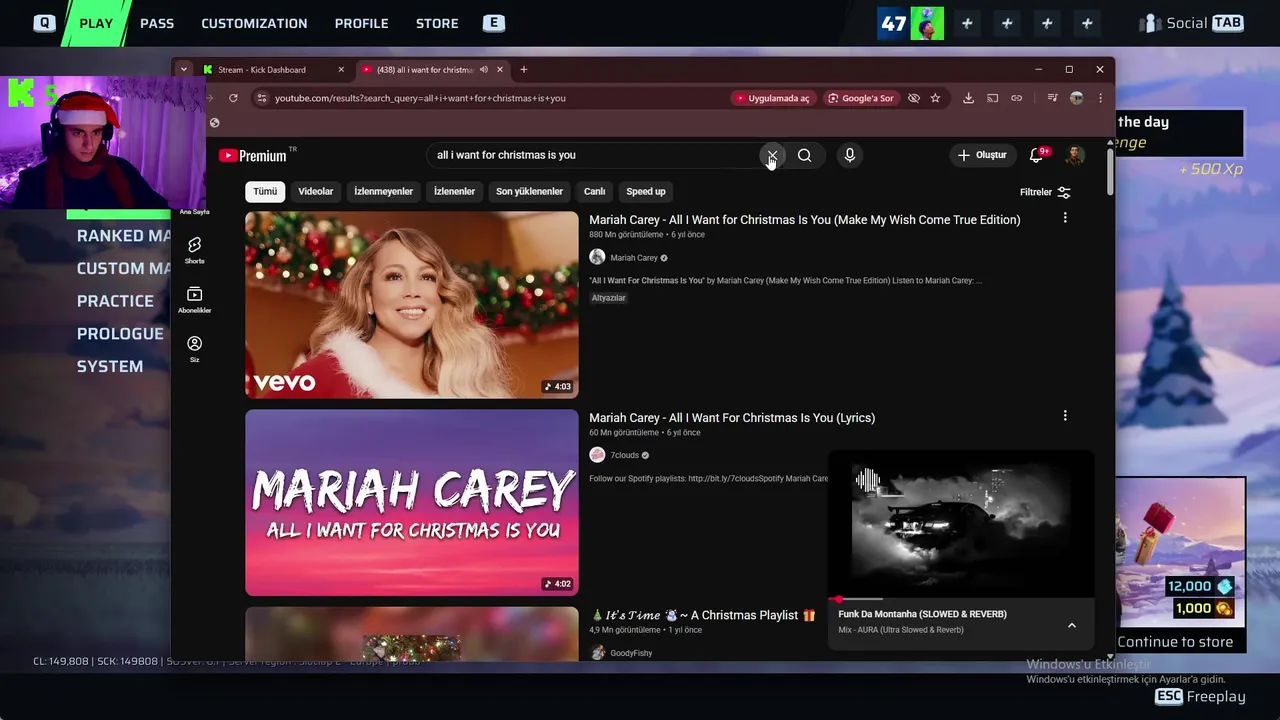Expand the miniplayer with chevron
This screenshot has width=1280, height=720.
(1071, 625)
